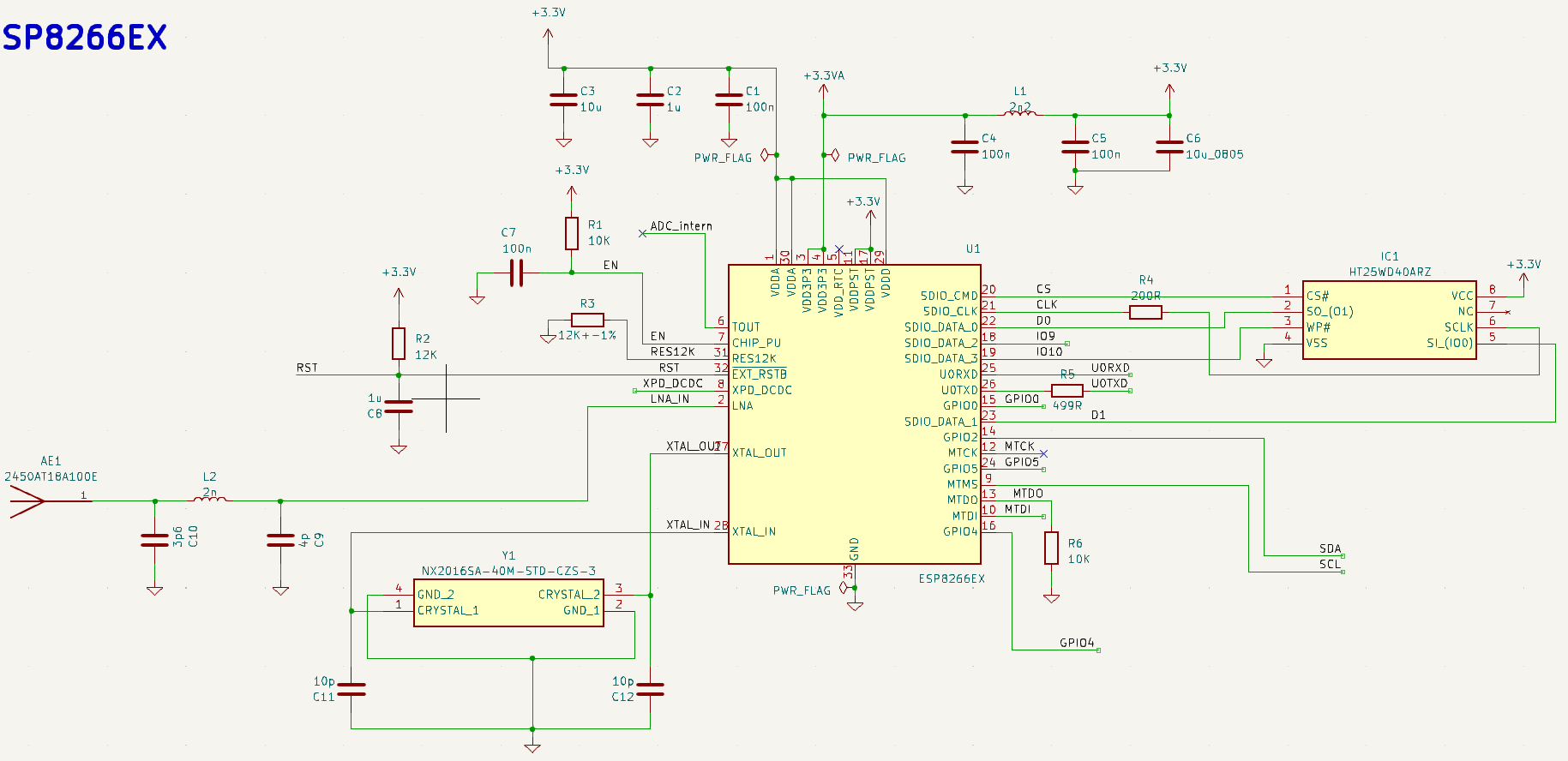Click the U0RXD label right of R5
Image resolution: width=1568 pixels, height=761 pixels.
1110,368
